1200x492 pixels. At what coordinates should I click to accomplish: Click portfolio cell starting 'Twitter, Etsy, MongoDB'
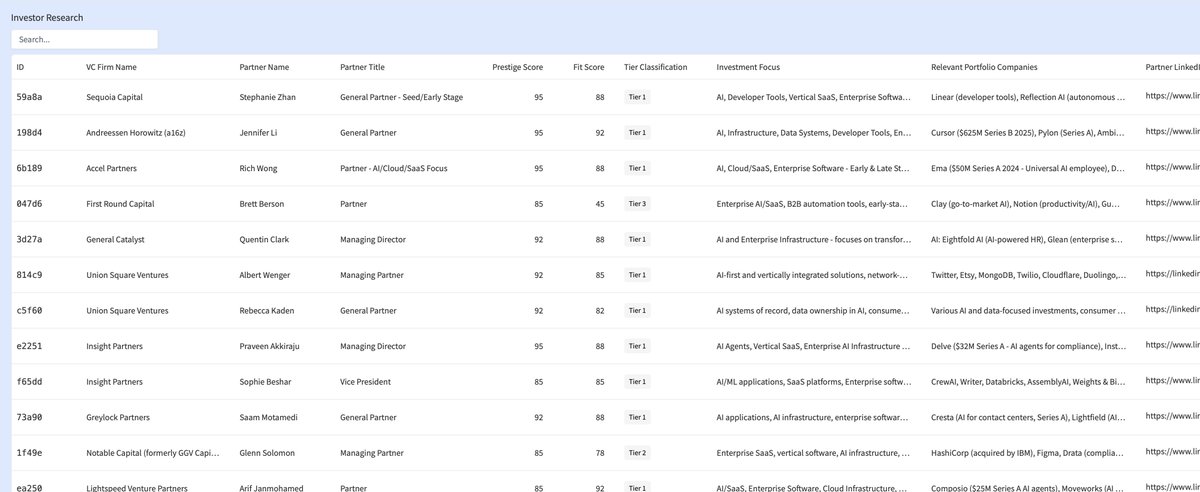click(x=1028, y=275)
